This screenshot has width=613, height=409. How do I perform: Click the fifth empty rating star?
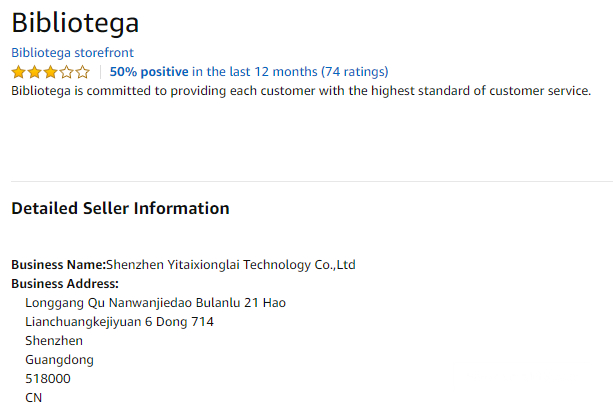tap(82, 72)
